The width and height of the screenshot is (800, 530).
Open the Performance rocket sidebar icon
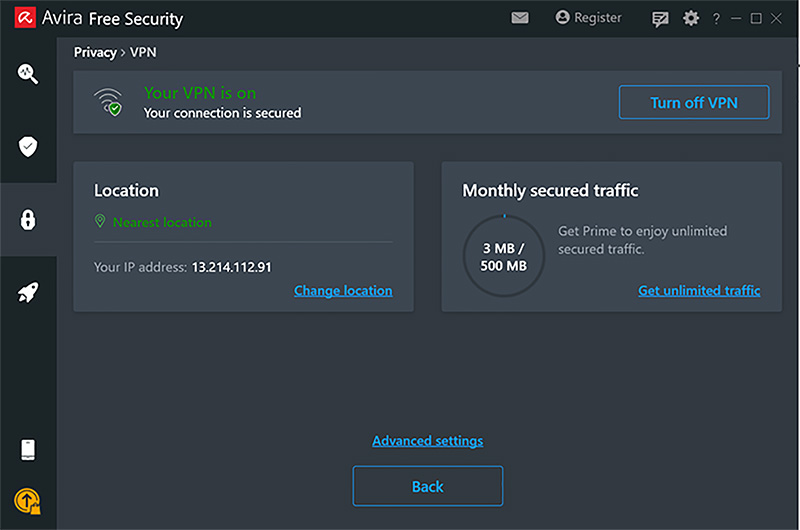(x=28, y=293)
